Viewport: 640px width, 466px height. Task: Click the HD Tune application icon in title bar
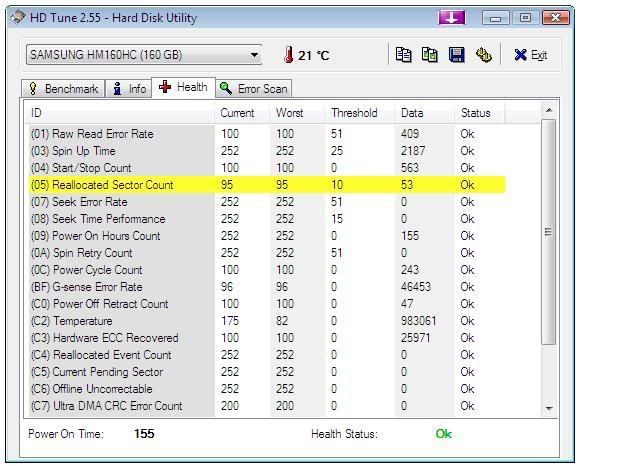pos(18,18)
